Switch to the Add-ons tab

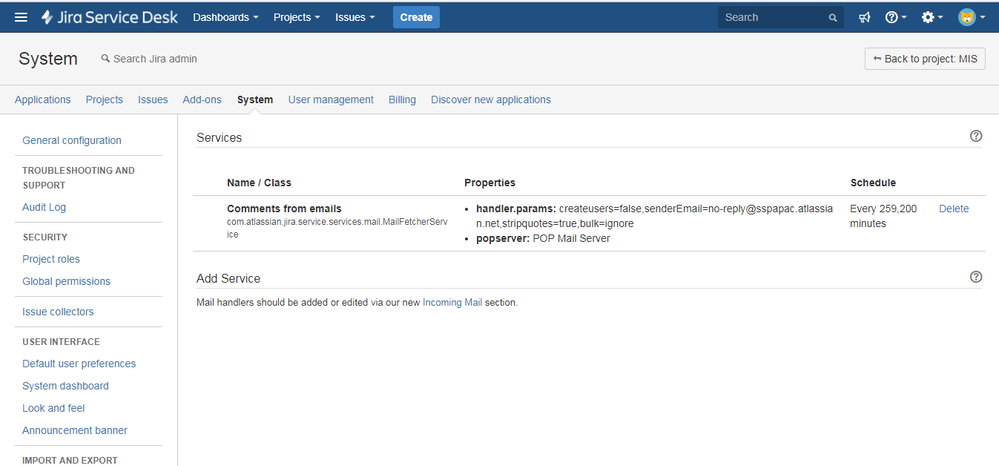202,99
